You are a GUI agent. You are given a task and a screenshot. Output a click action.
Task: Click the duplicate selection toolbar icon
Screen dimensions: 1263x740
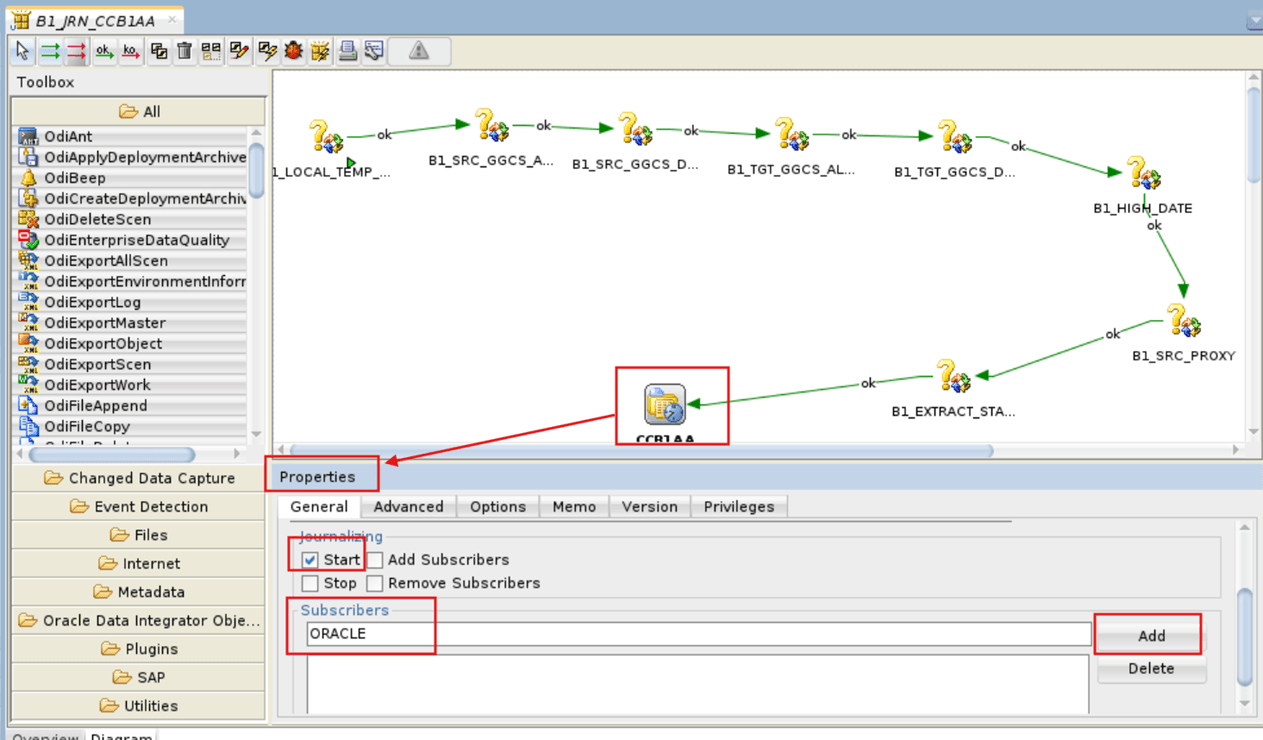tap(157, 51)
